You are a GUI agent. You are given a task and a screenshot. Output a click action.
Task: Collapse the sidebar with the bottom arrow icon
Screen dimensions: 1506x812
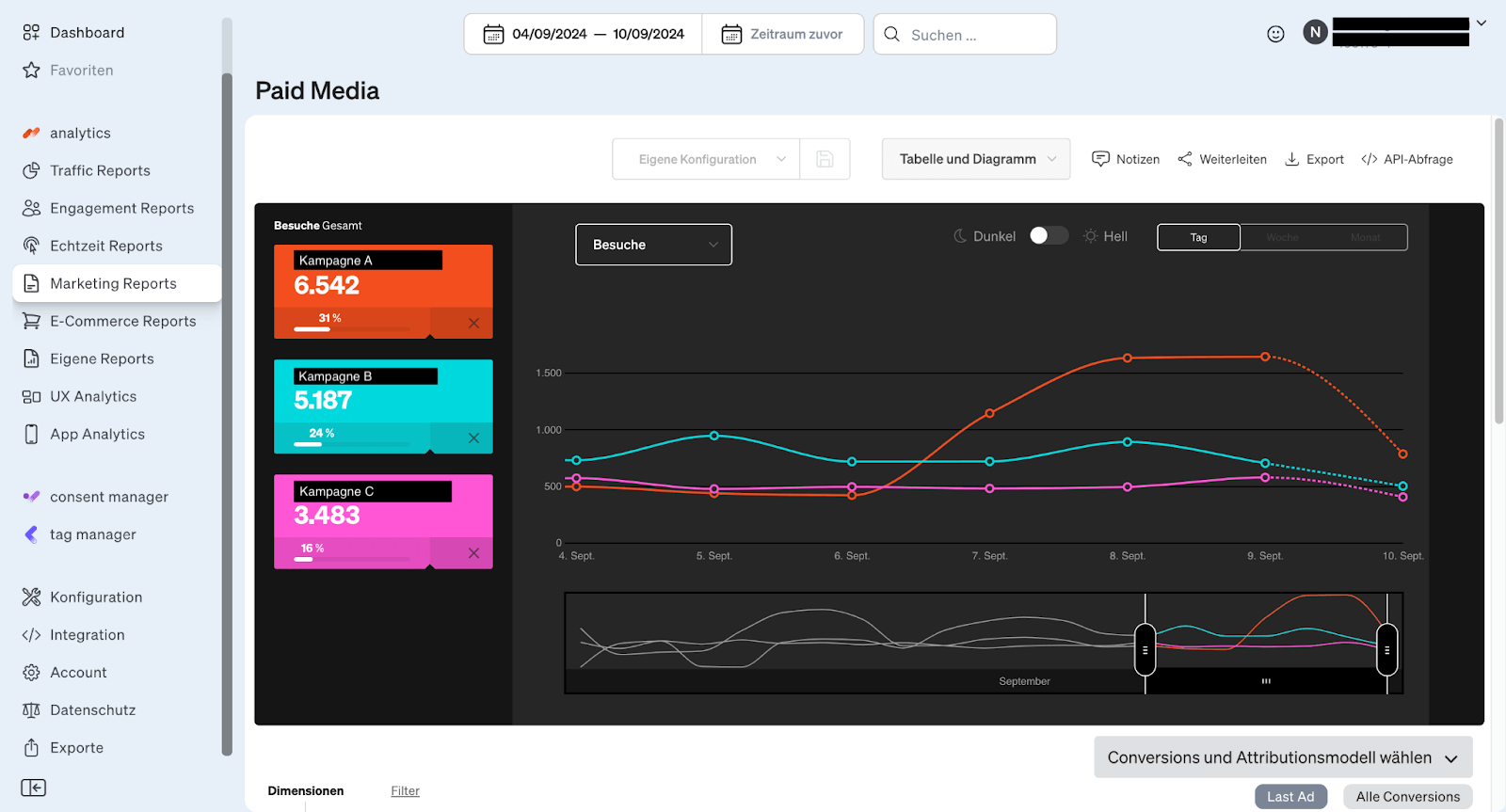click(34, 788)
